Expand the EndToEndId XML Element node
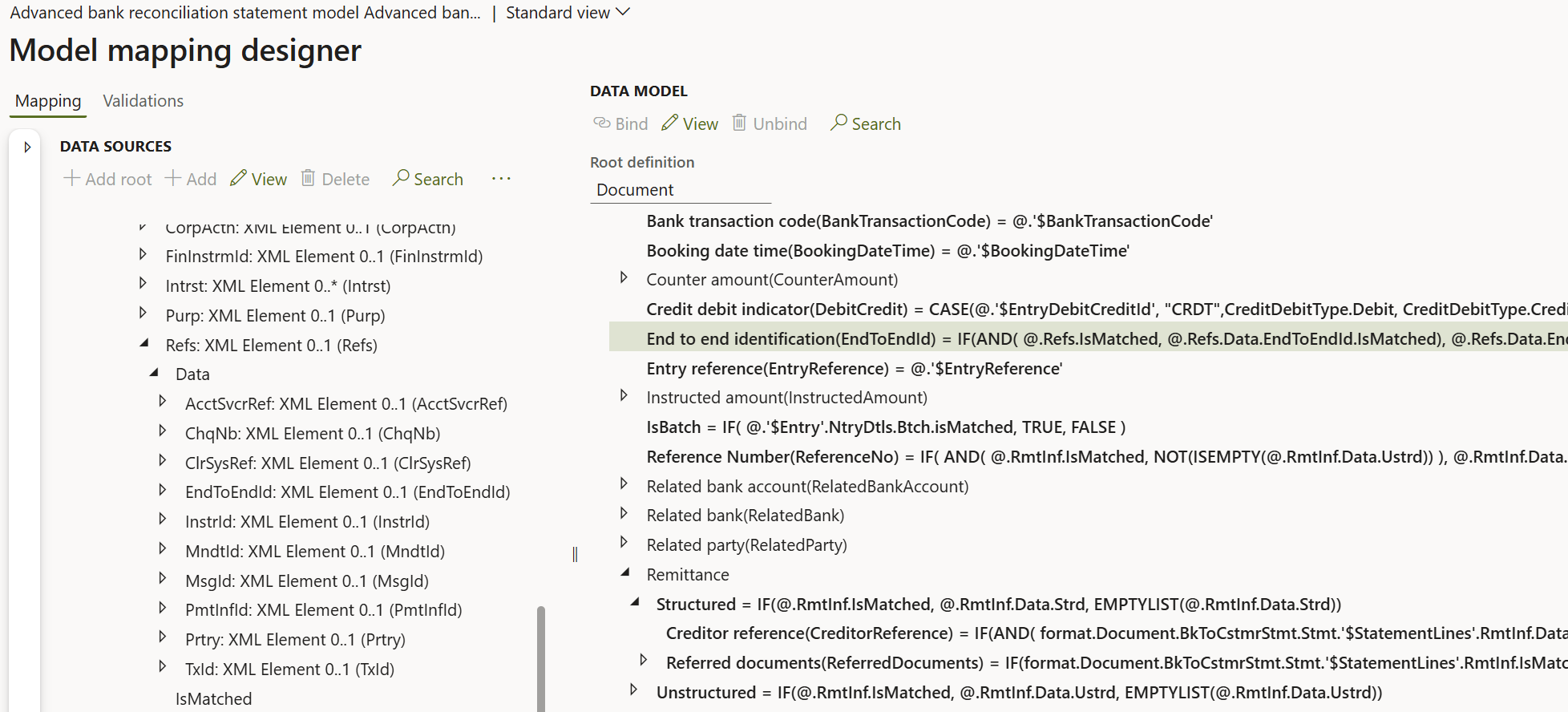The height and width of the screenshot is (712, 1568). pos(163,492)
